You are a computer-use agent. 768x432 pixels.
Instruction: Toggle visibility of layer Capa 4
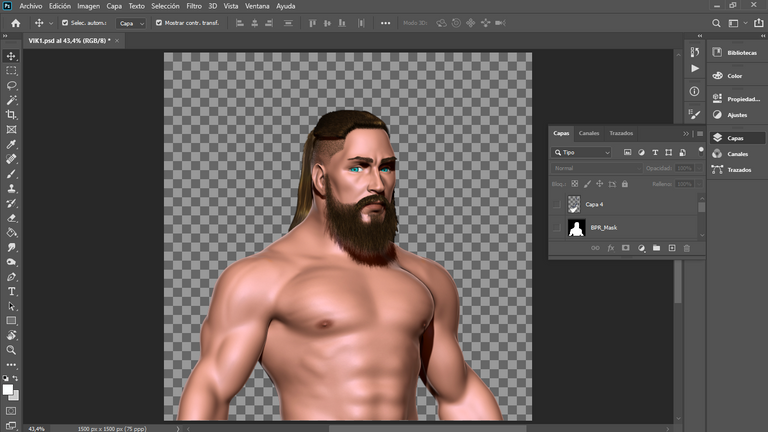556,205
